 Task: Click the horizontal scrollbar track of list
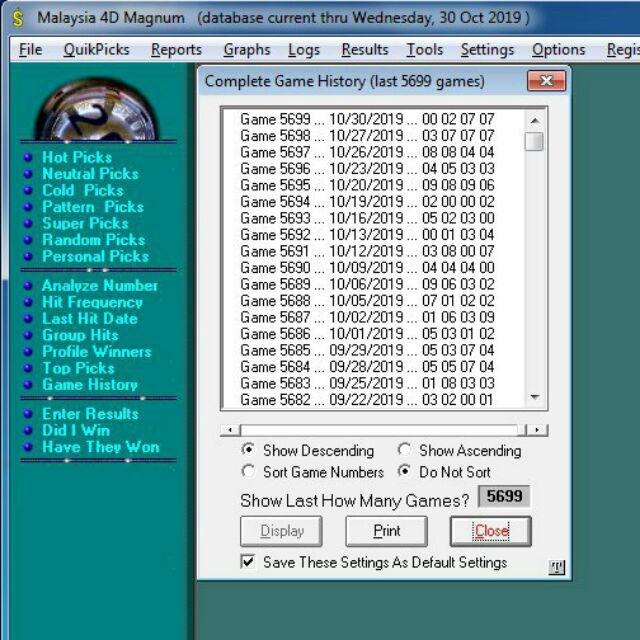tap(380, 430)
